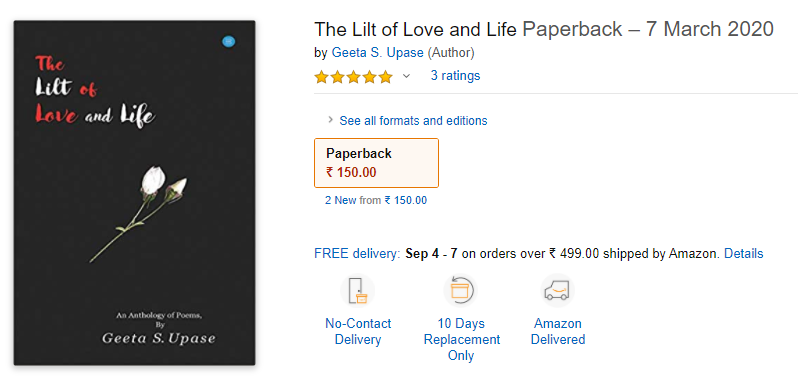Click the book title The Lilt of Love and Life
The image size is (798, 378).
pyautogui.click(x=416, y=30)
